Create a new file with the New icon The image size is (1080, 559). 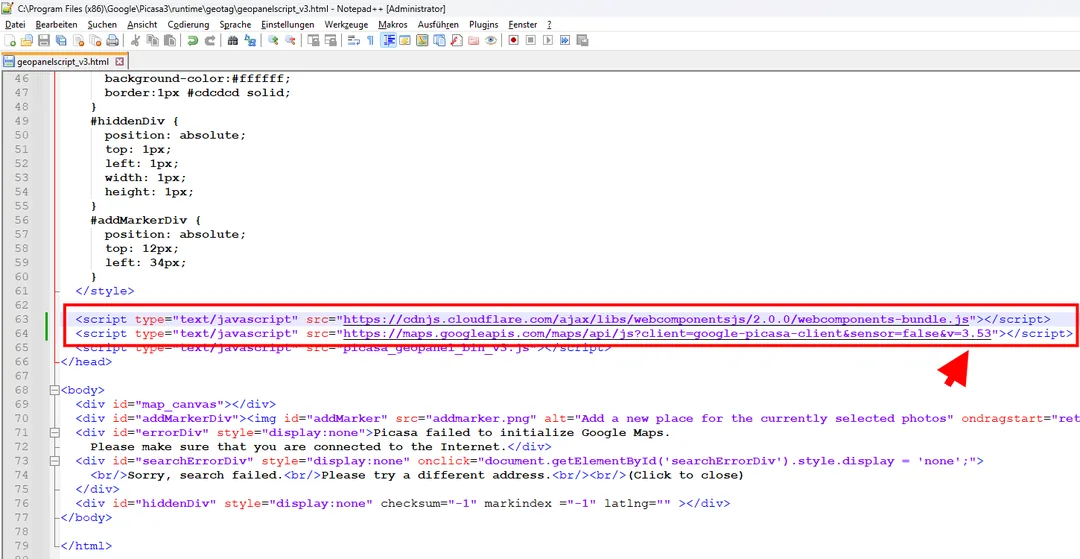(x=10, y=41)
